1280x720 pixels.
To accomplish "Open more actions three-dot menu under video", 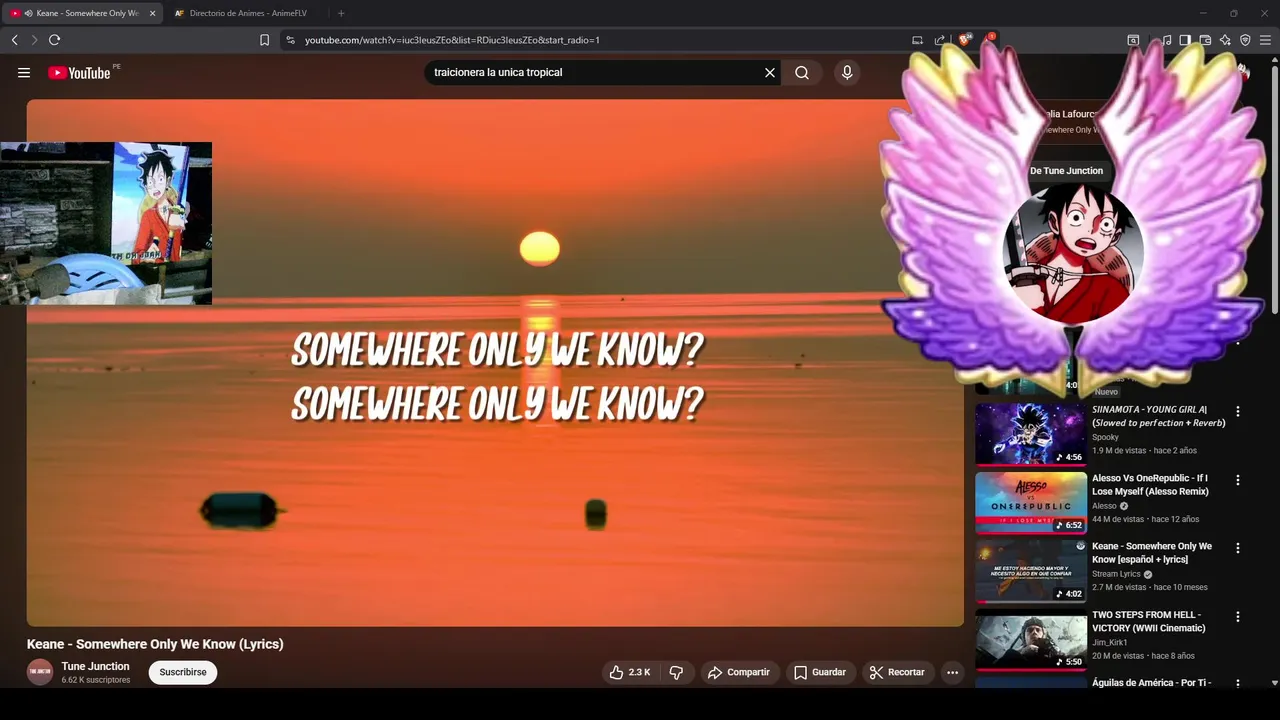I will (x=952, y=672).
